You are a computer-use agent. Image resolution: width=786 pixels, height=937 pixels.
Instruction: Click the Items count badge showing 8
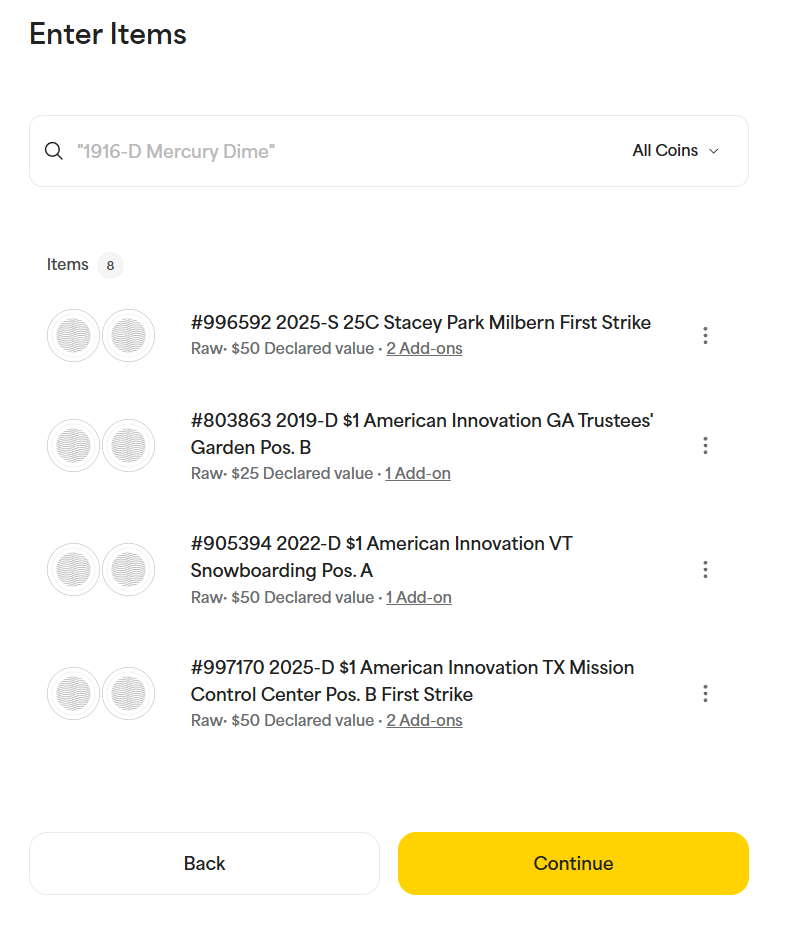pos(111,265)
